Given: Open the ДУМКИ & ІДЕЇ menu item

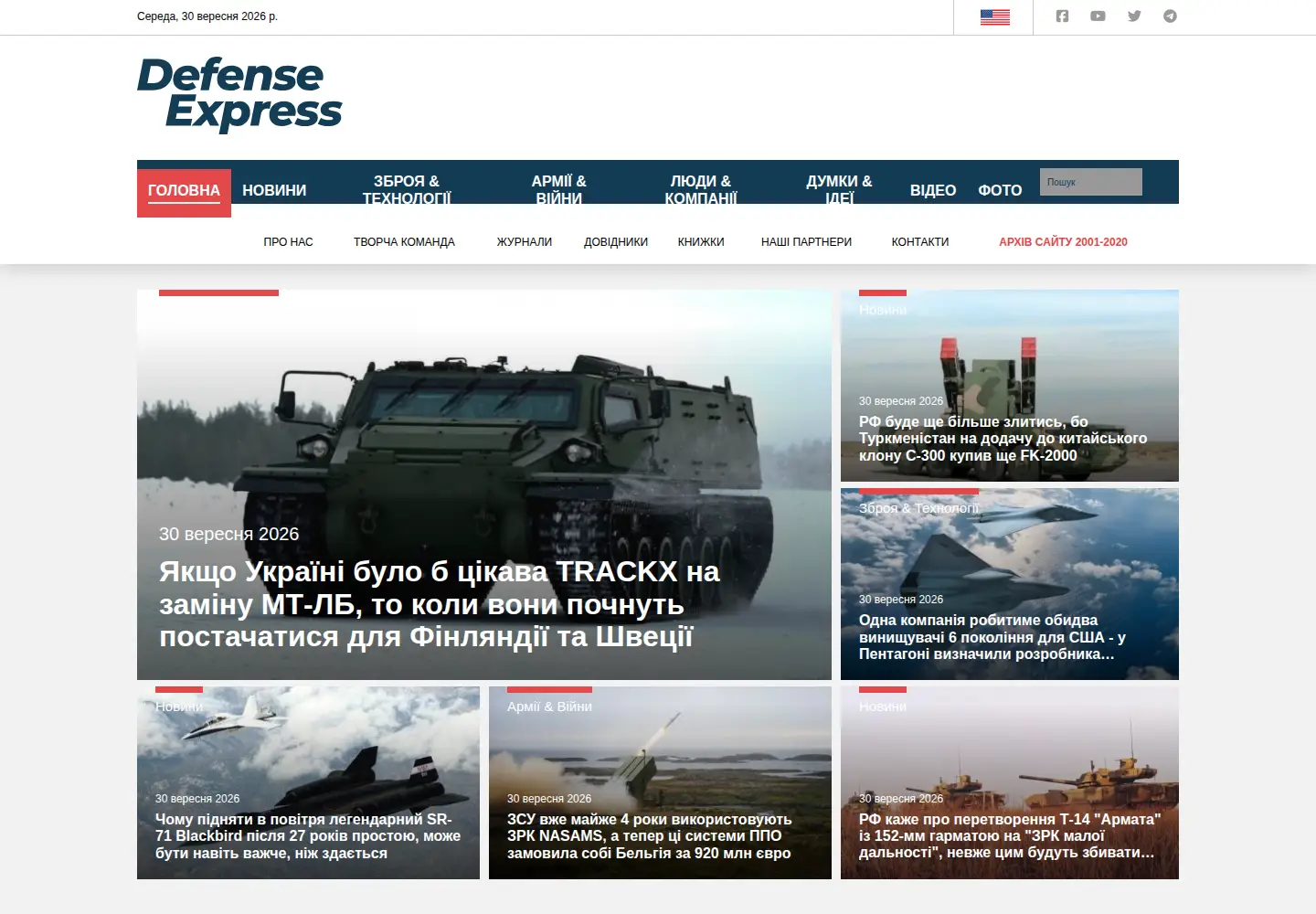Looking at the screenshot, I should (x=839, y=189).
